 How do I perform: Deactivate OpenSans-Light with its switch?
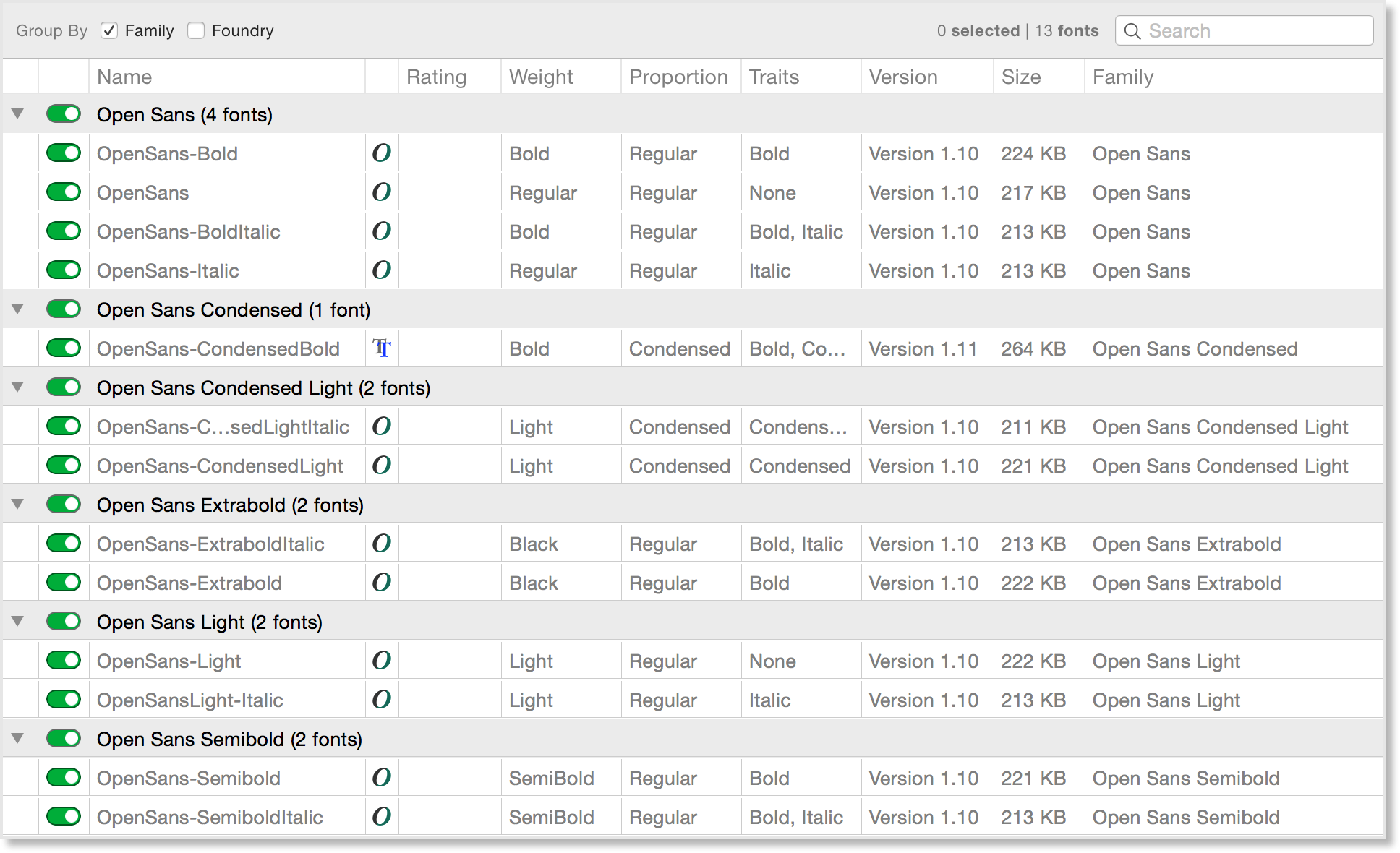tap(64, 660)
